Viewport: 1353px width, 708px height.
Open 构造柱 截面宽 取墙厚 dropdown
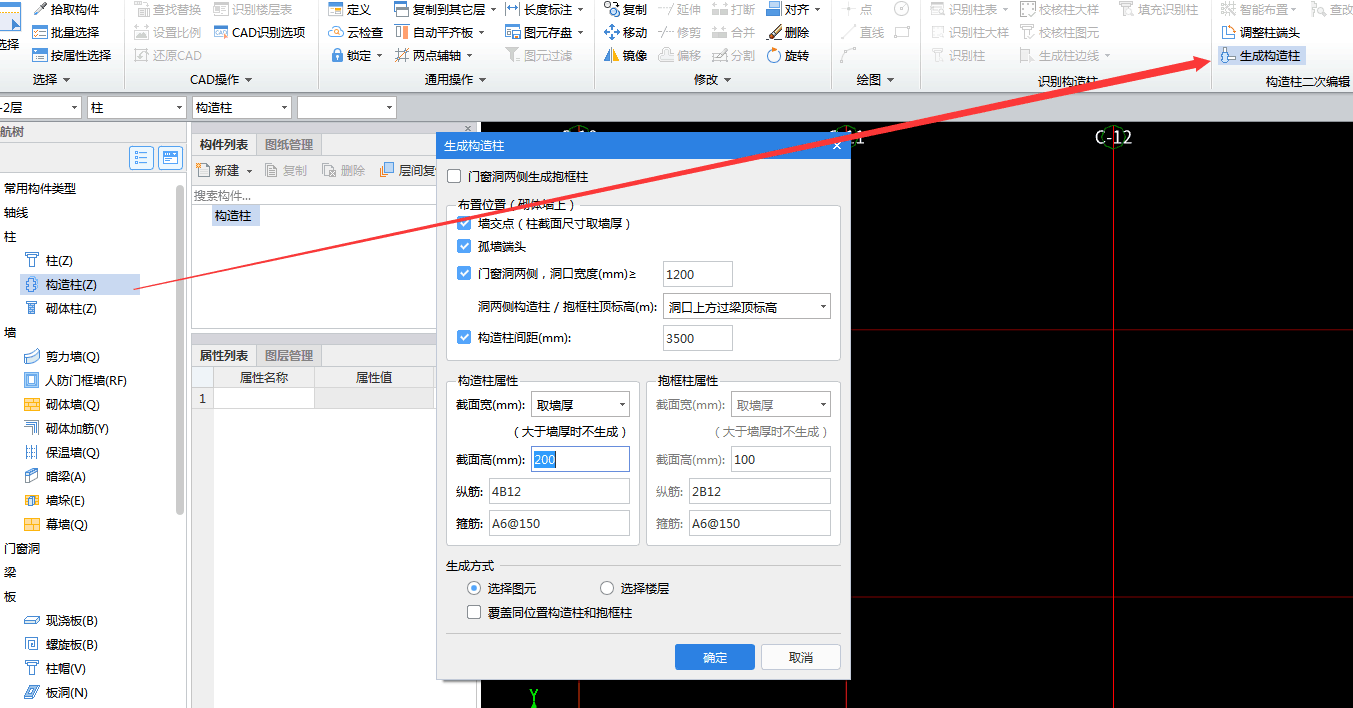(x=580, y=405)
